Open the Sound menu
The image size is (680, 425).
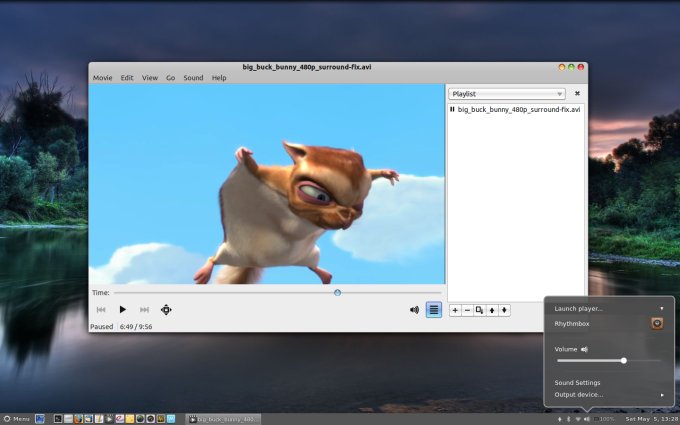pyautogui.click(x=193, y=78)
